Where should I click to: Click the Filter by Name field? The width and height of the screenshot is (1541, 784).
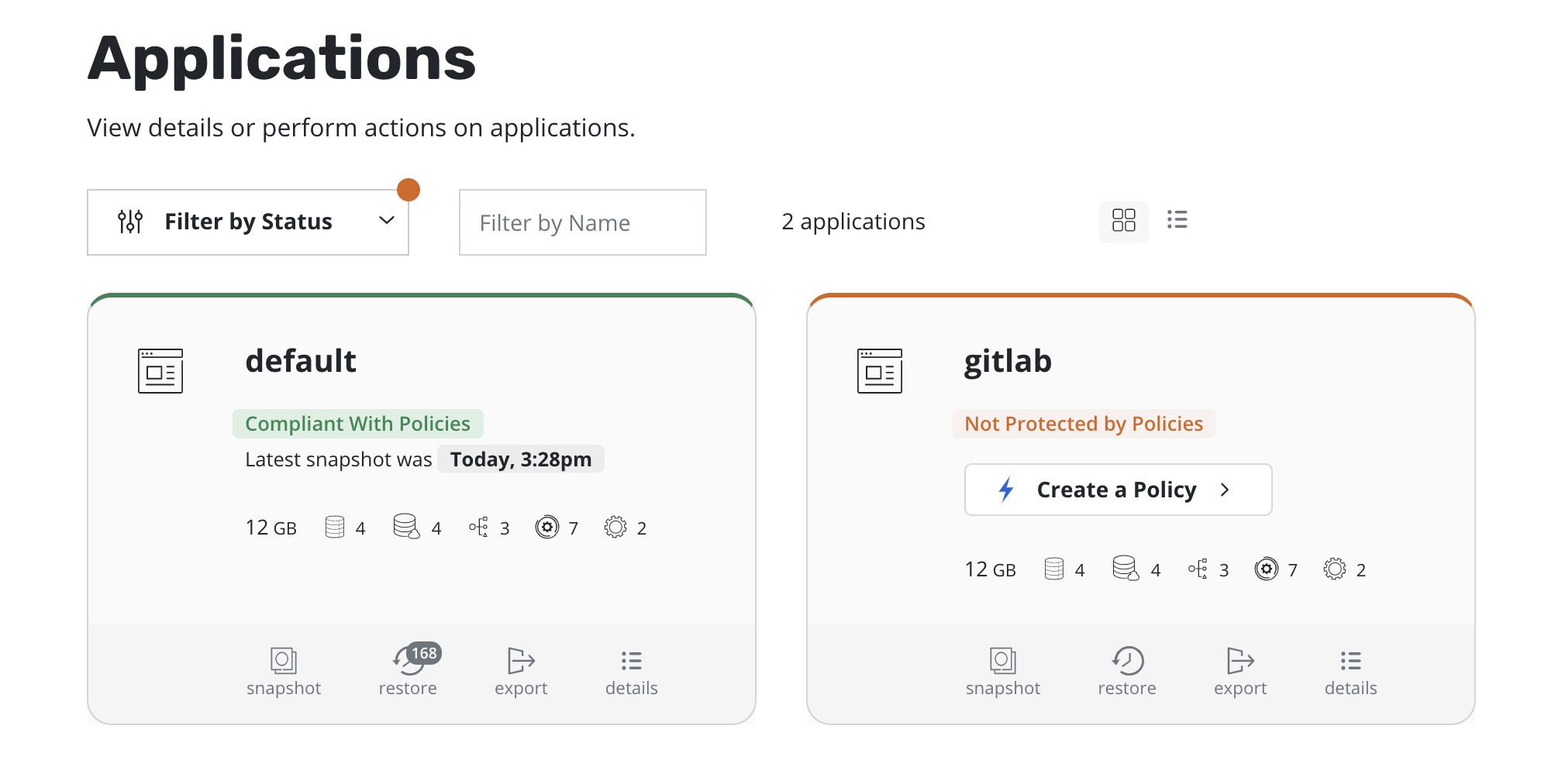(x=582, y=222)
